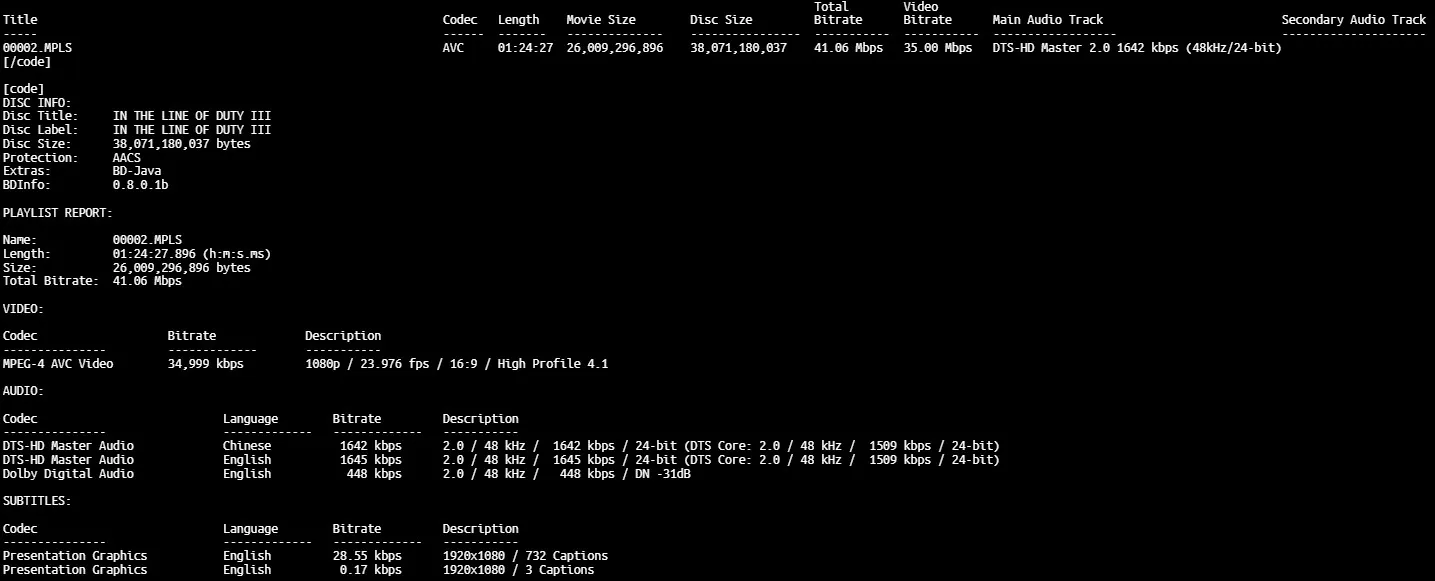Click the BDInfo version 0.8.0.1b
This screenshot has height=581, width=1435.
[x=141, y=186]
